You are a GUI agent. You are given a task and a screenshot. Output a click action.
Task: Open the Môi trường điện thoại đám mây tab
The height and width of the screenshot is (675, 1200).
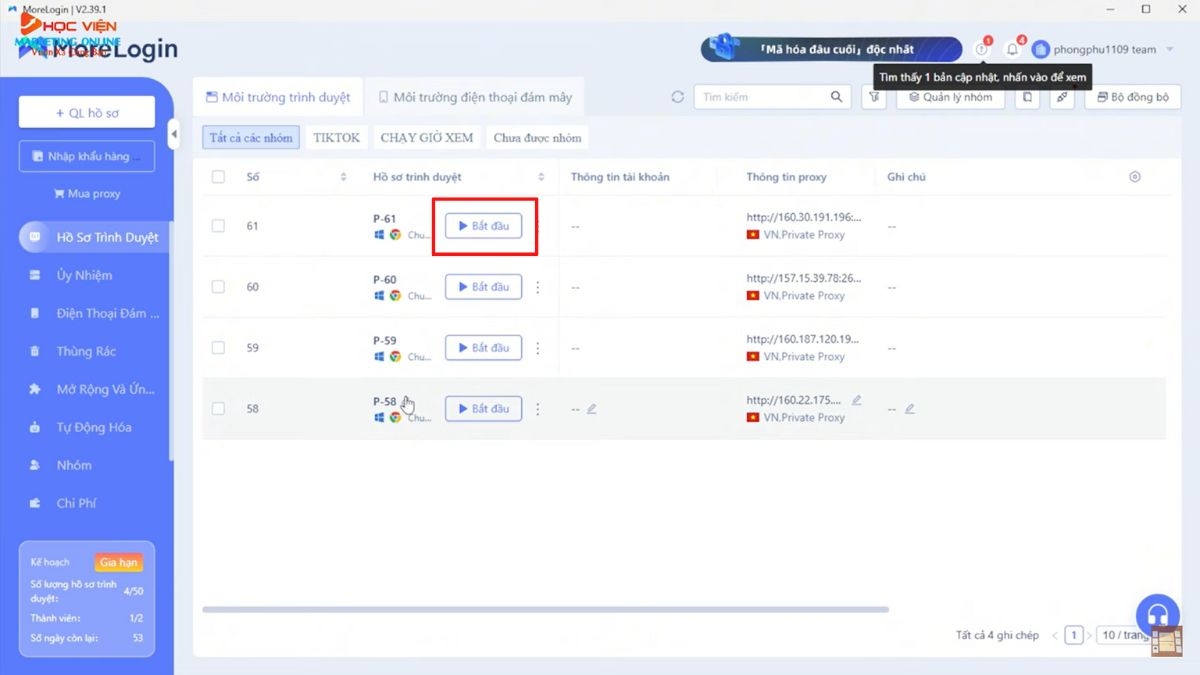tap(475, 97)
